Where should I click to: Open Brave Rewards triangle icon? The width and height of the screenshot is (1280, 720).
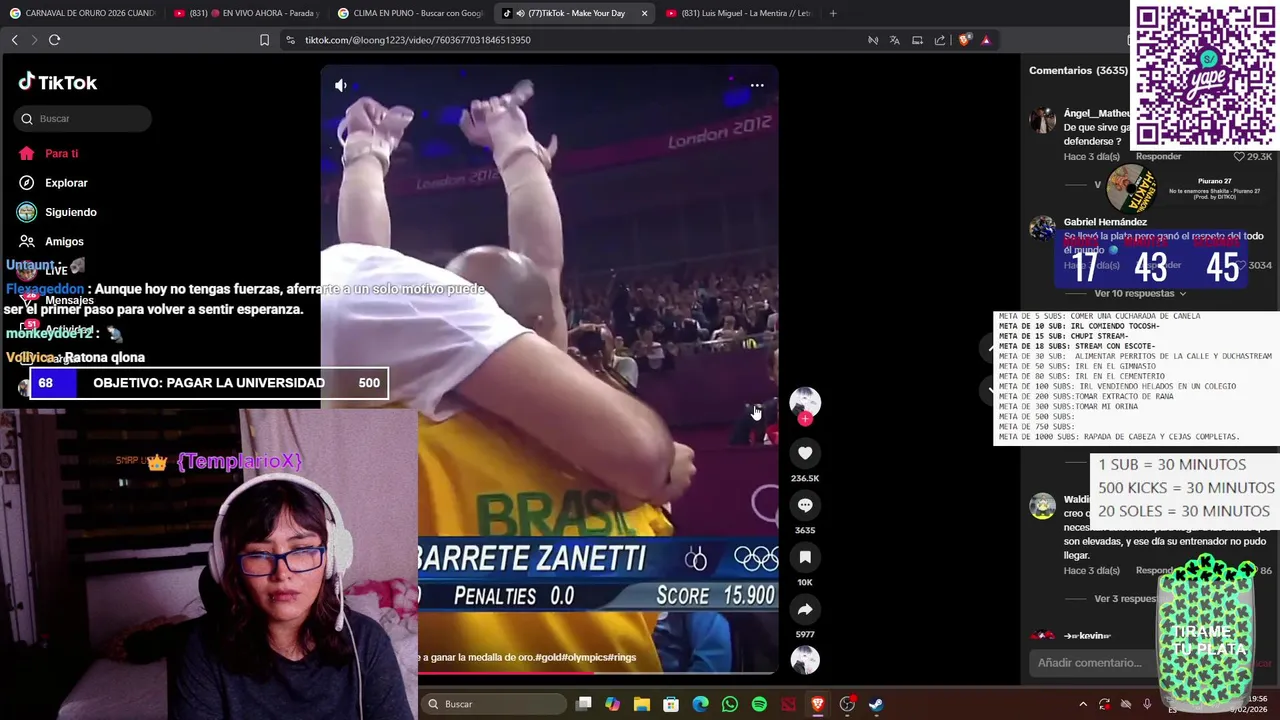(x=986, y=40)
